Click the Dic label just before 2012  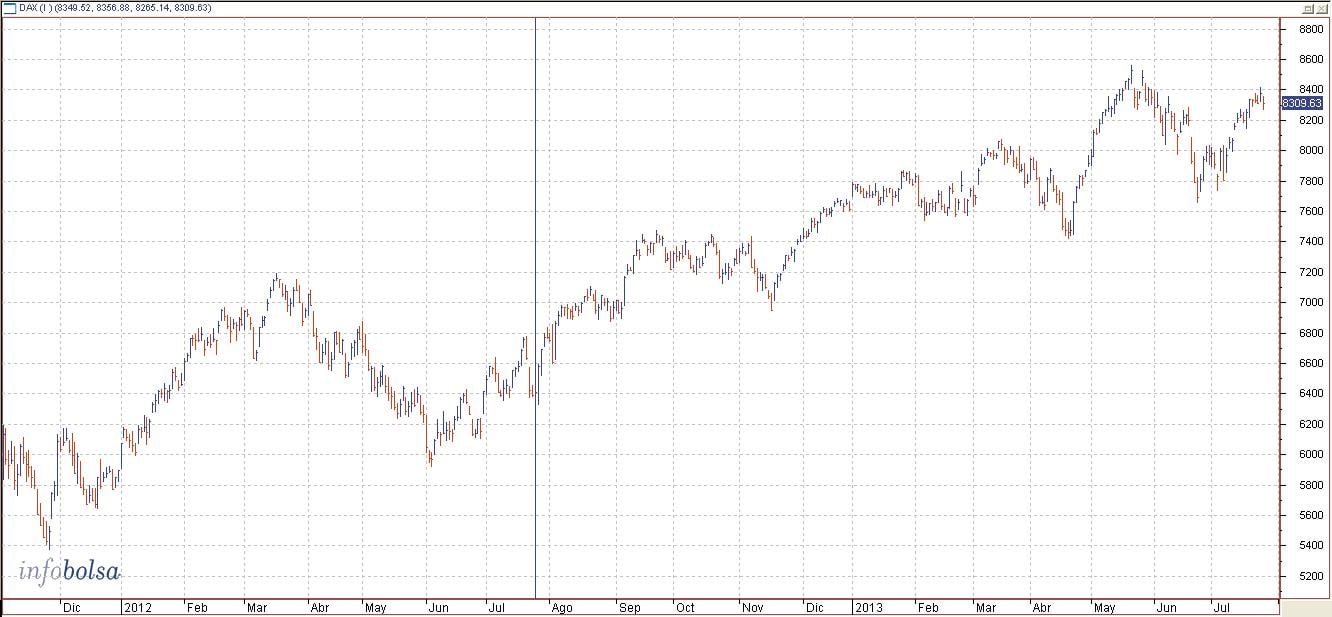tap(71, 606)
